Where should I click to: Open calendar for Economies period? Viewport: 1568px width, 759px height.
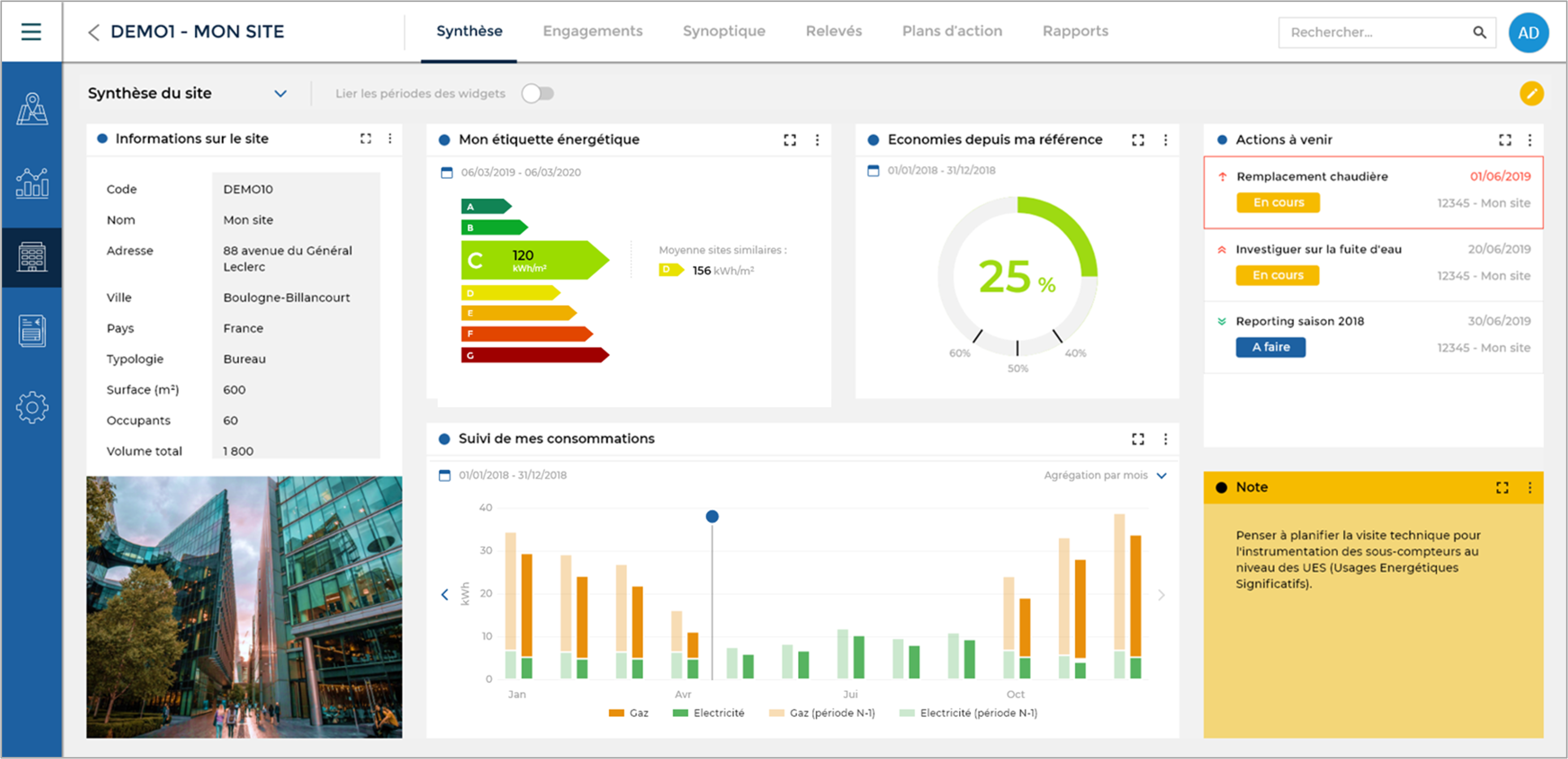[x=873, y=170]
